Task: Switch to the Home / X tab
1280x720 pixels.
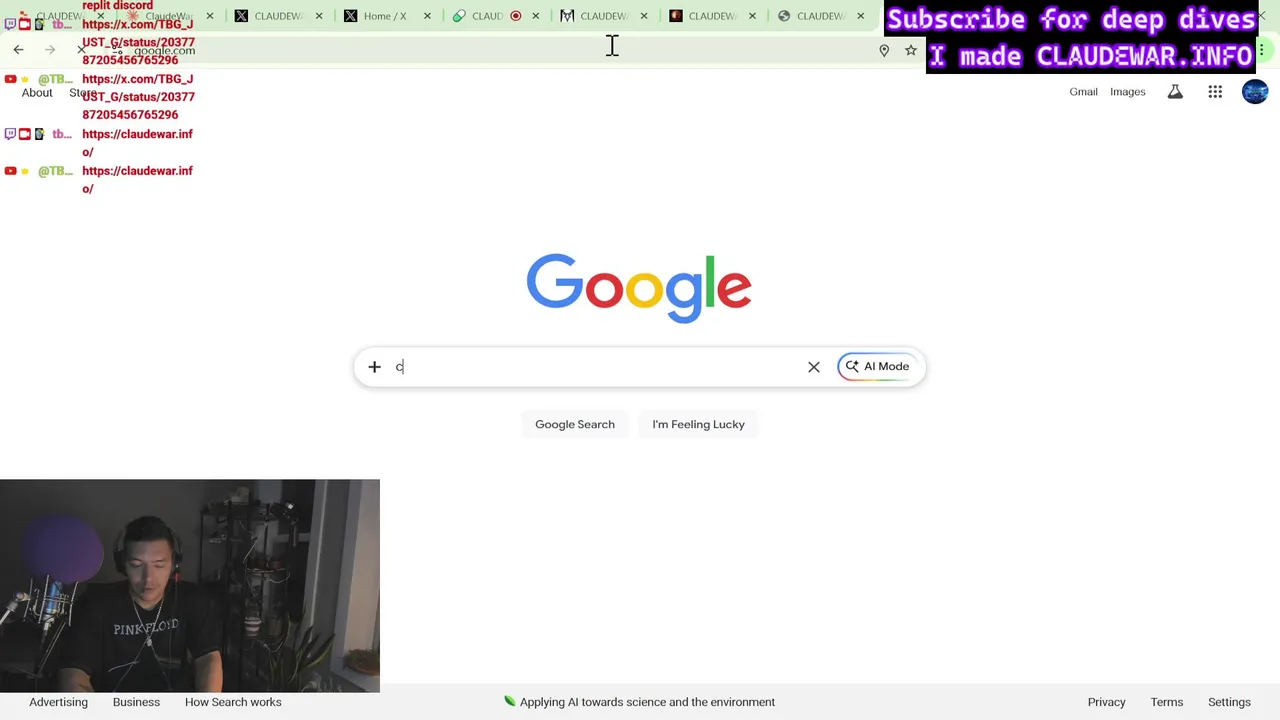Action: point(385,16)
